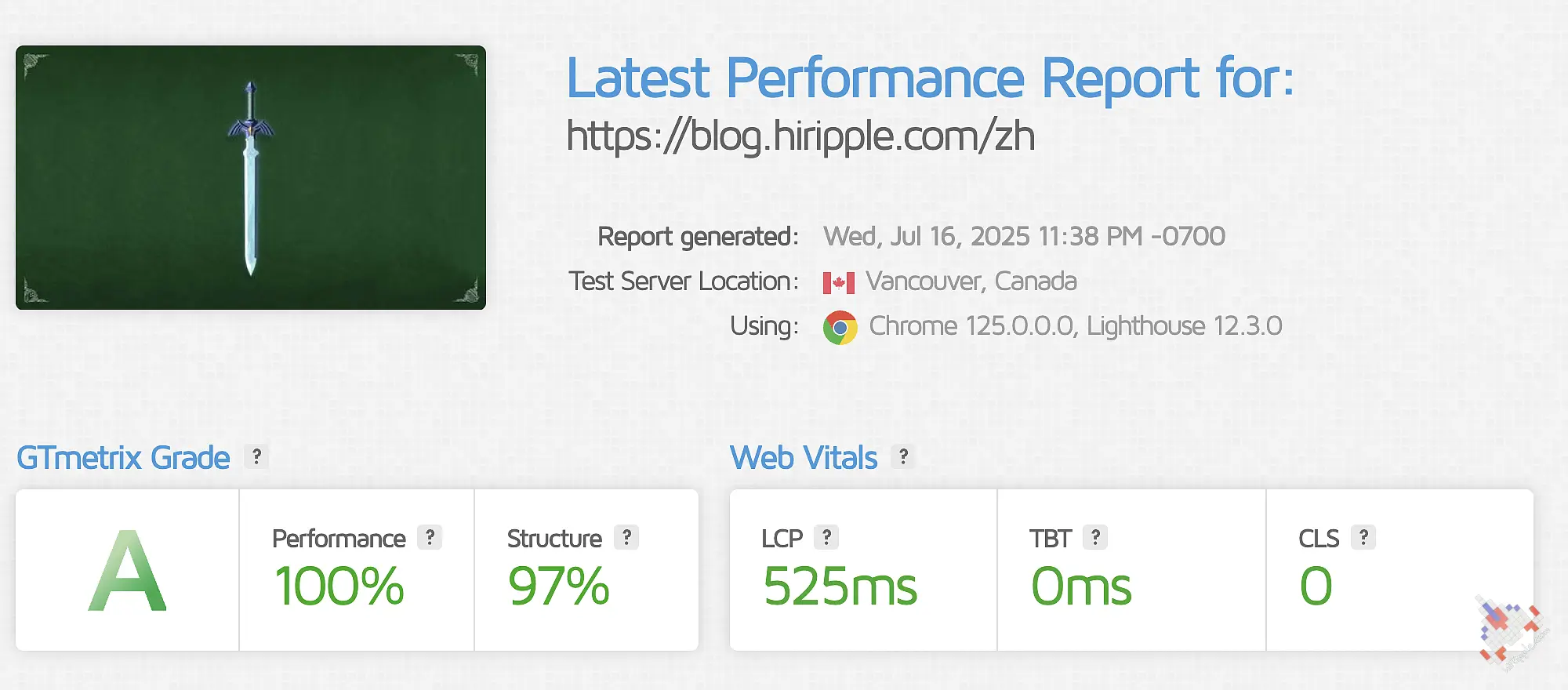Image resolution: width=1568 pixels, height=690 pixels.
Task: Click the GTmetrix Grade heading
Action: pyautogui.click(x=123, y=458)
